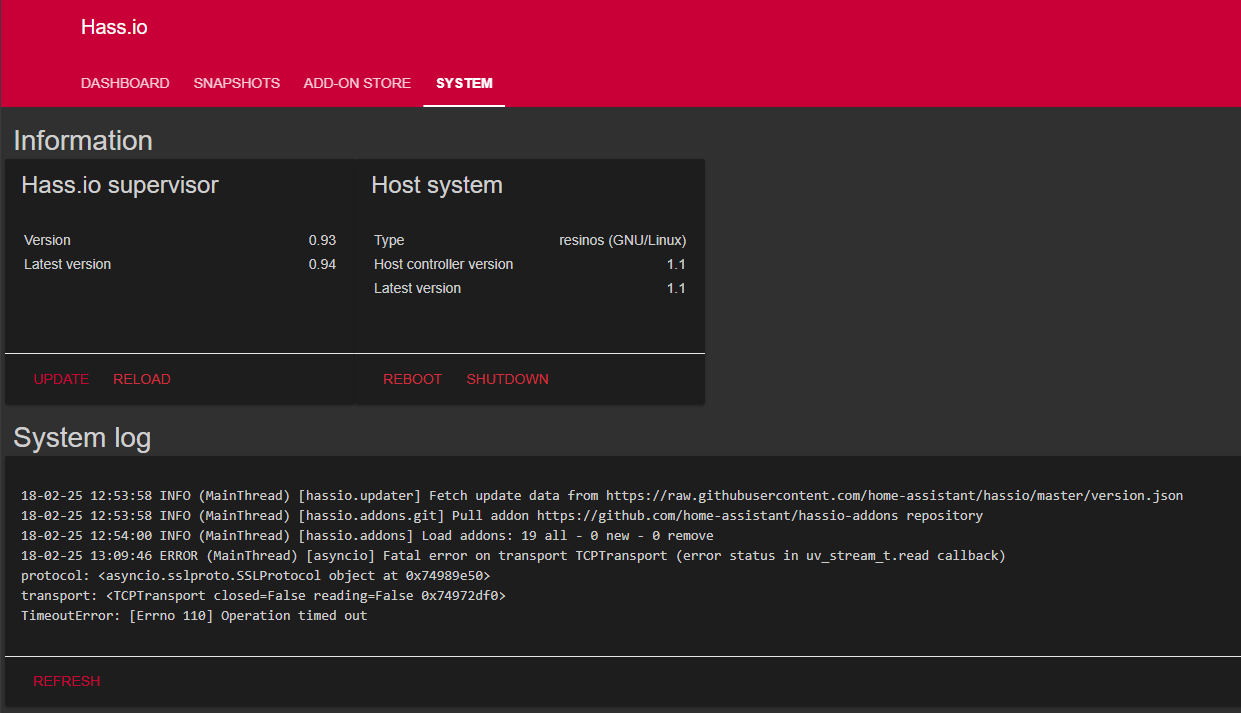Viewport: 1241px width, 713px height.
Task: Click the Information section heading
Action: coord(83,140)
